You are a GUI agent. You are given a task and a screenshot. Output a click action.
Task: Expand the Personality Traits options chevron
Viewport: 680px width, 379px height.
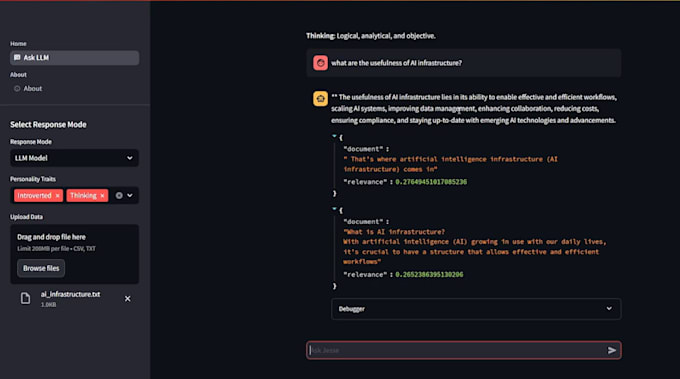(x=130, y=196)
